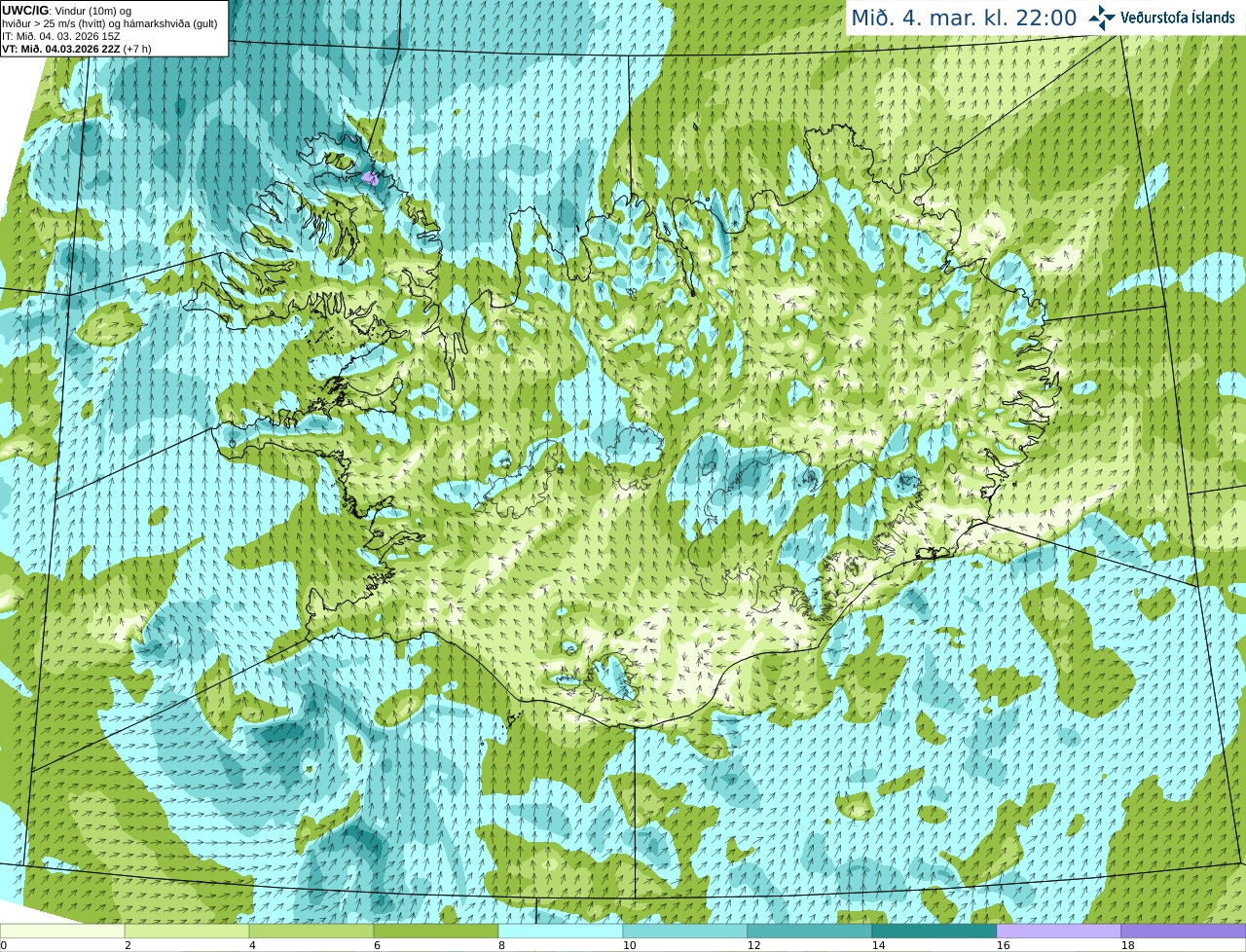
Task: Pick the lavender 16–18 m/s swatch
Action: [x=1059, y=931]
